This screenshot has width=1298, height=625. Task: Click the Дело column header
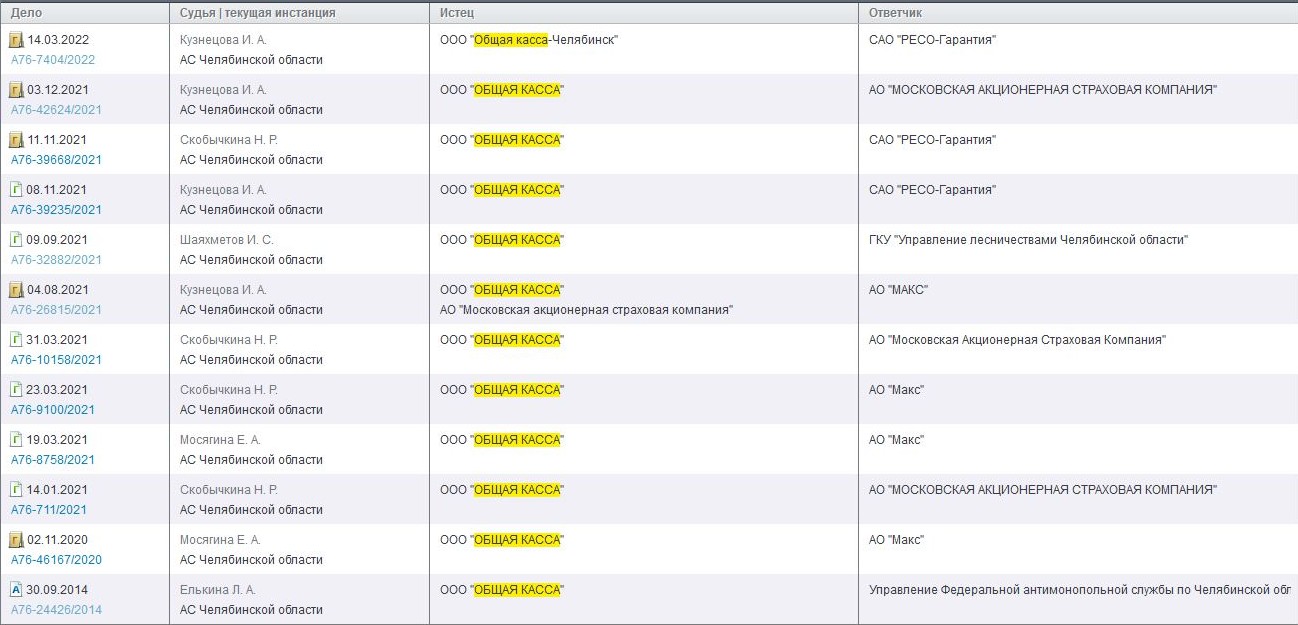point(84,13)
